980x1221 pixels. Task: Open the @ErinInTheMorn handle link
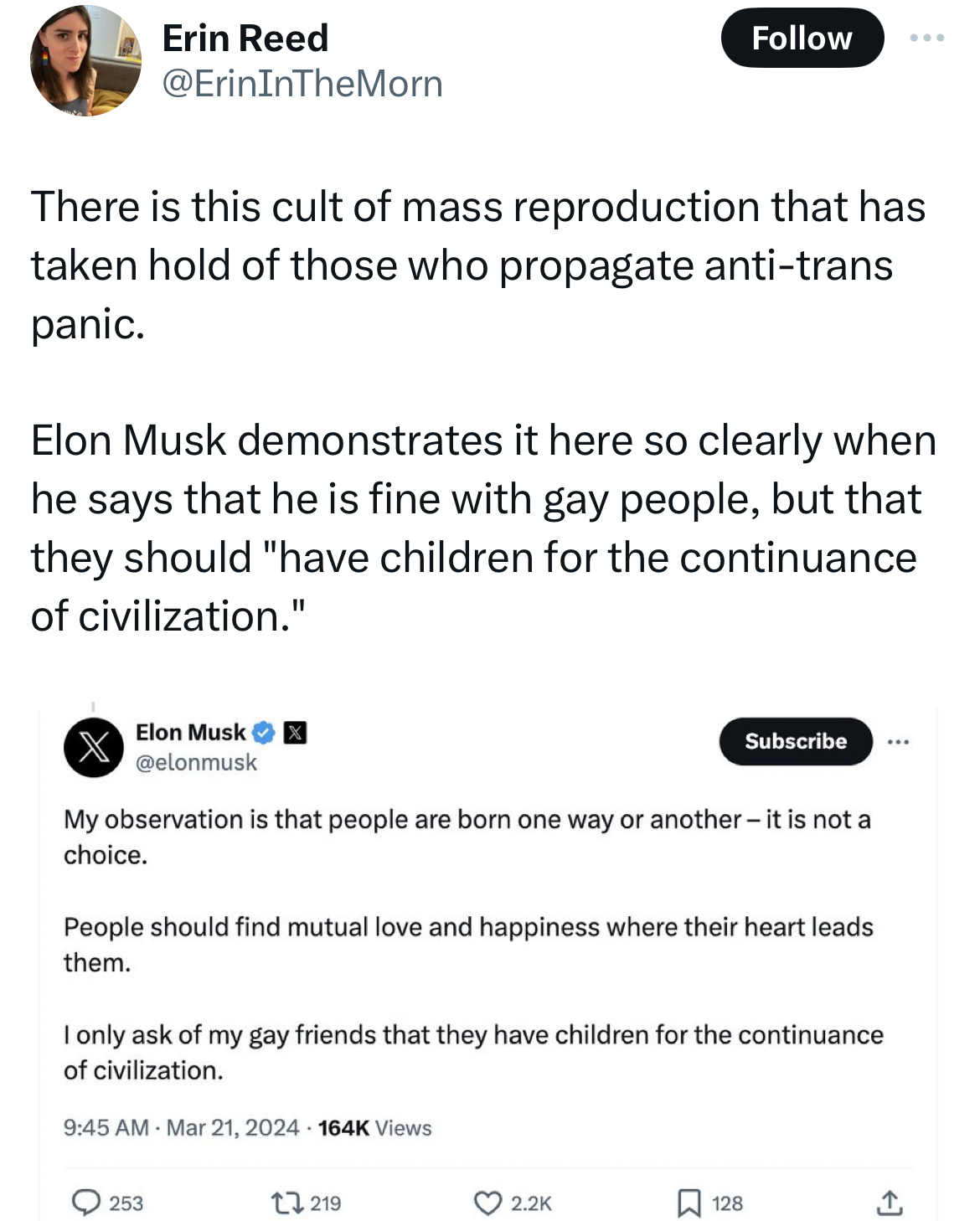302,84
